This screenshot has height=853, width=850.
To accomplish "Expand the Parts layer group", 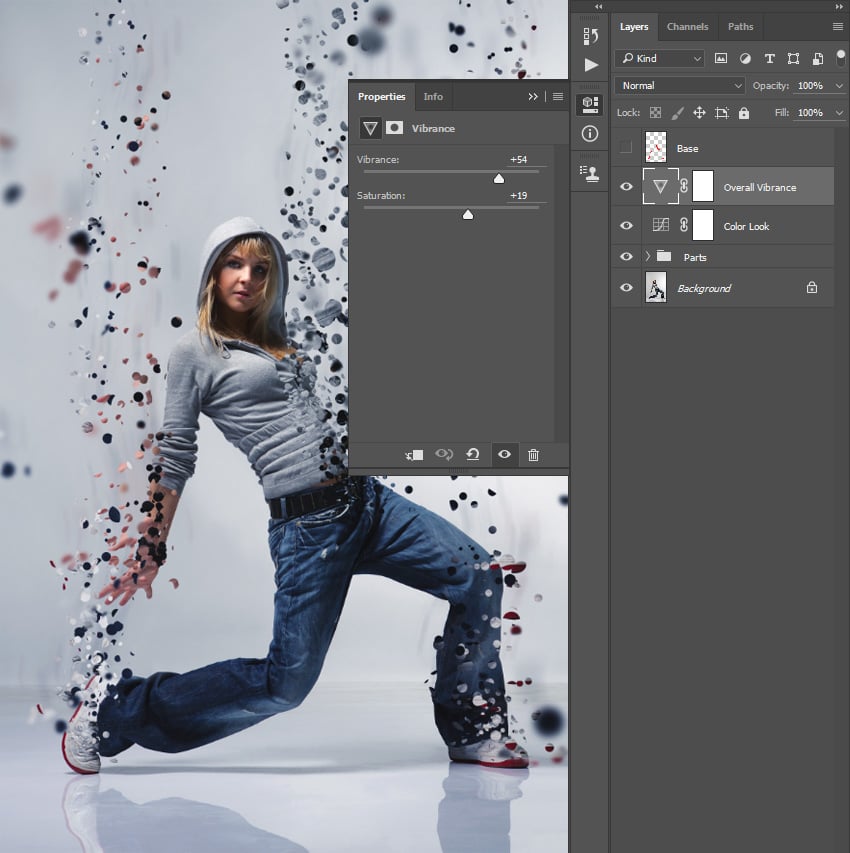I will (x=647, y=257).
